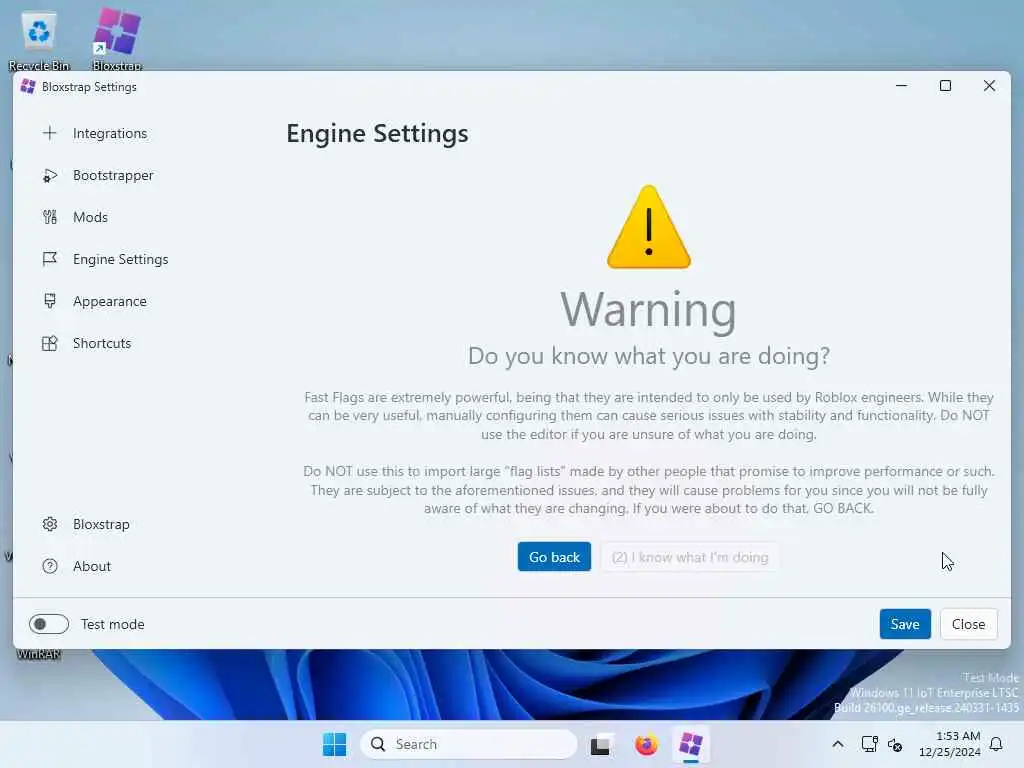Close the Bloxstrap Settings window with X
Viewport: 1024px width, 768px height.
coord(989,86)
